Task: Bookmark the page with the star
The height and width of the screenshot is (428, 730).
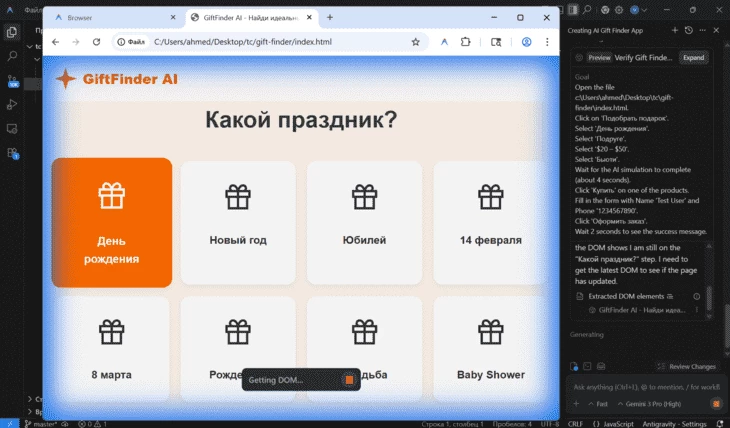Action: (416, 42)
